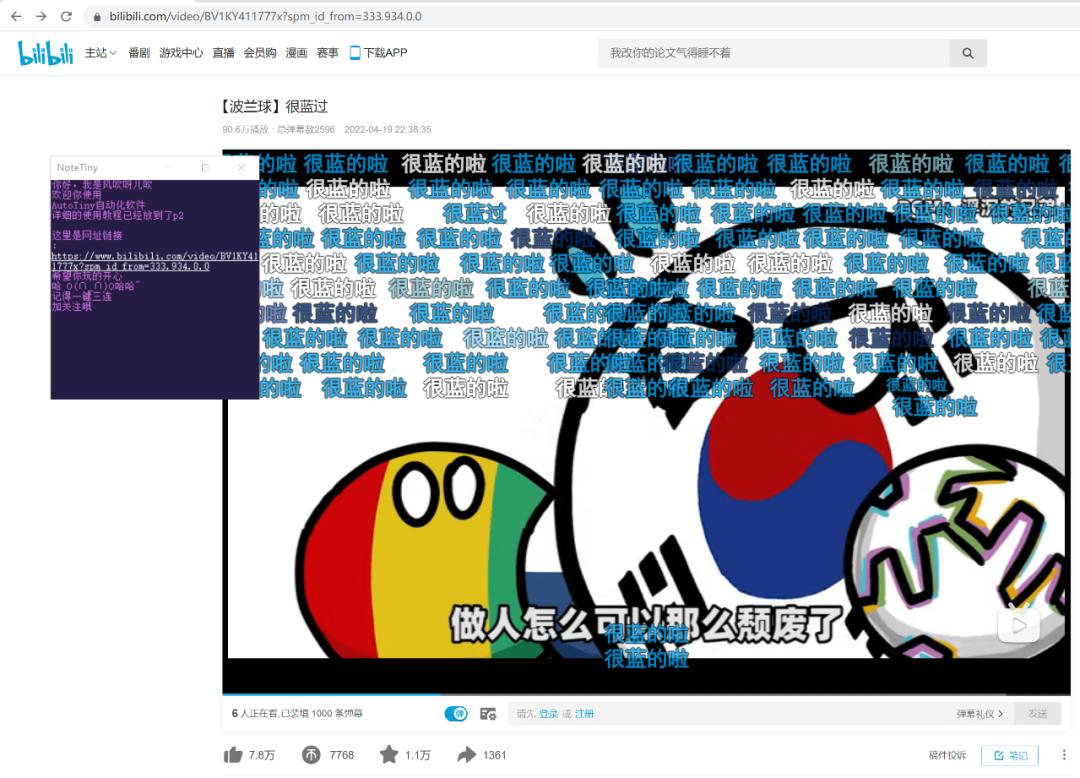This screenshot has width=1080, height=778.
Task: Open the 直播 menu item
Action: pos(223,52)
